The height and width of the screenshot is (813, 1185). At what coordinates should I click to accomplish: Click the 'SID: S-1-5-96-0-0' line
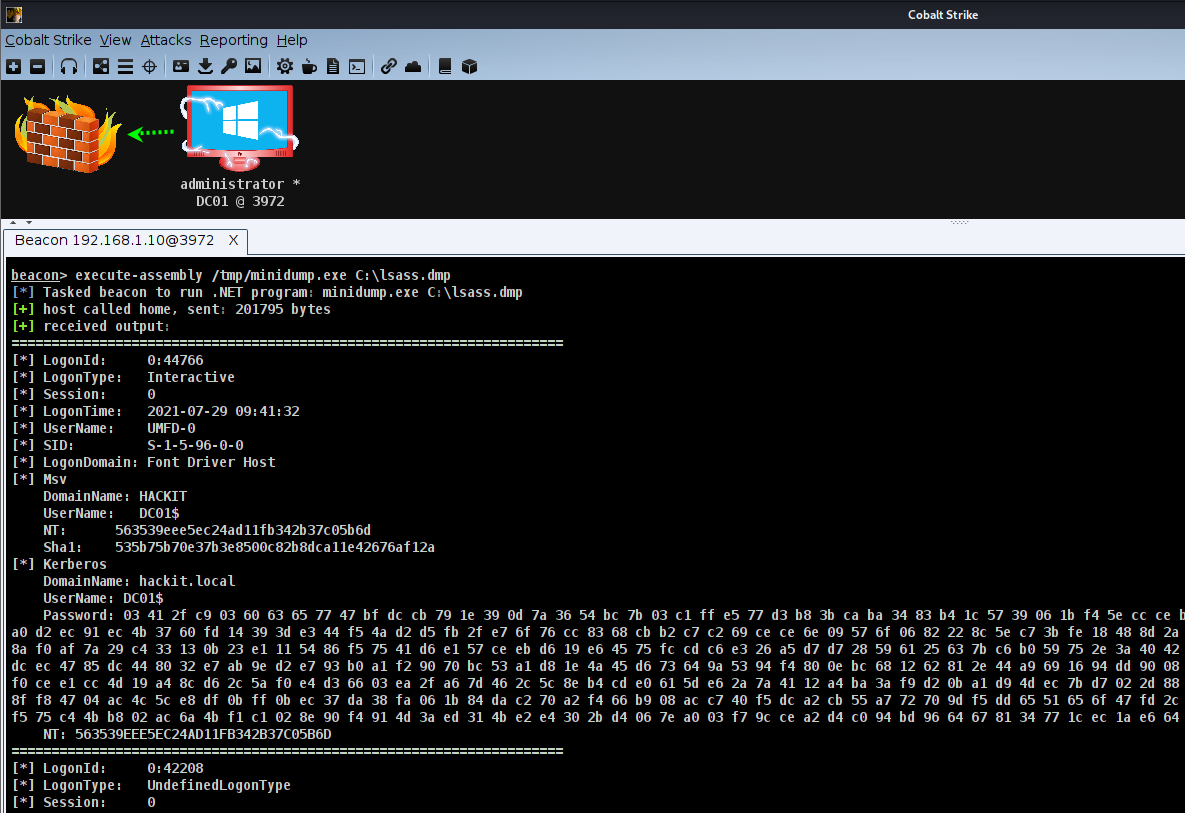click(128, 445)
